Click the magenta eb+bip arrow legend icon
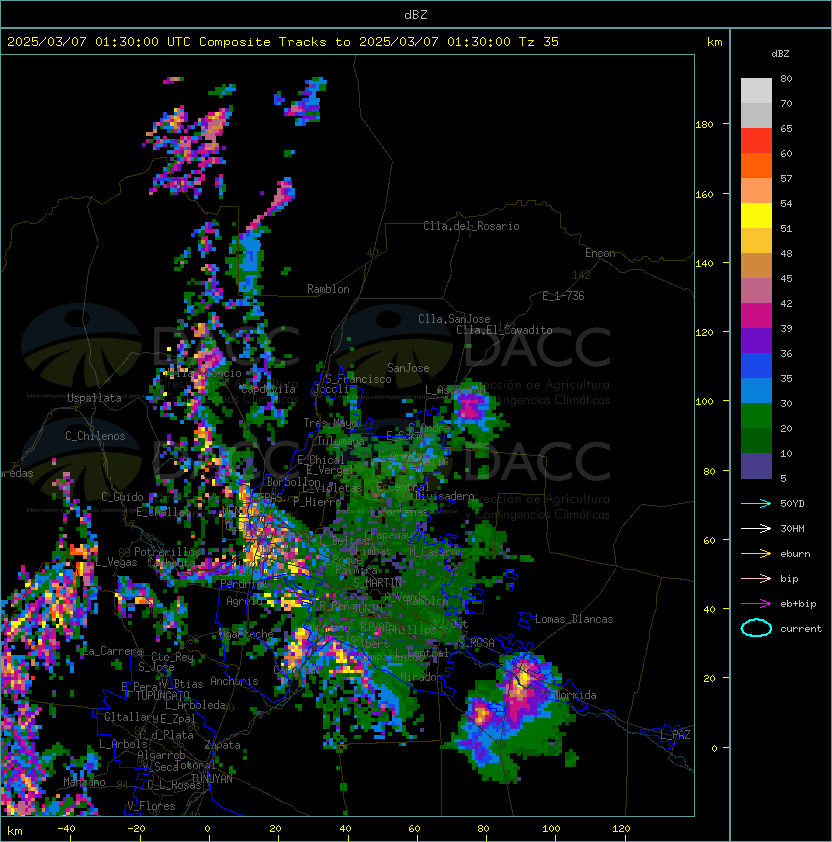 [x=756, y=604]
